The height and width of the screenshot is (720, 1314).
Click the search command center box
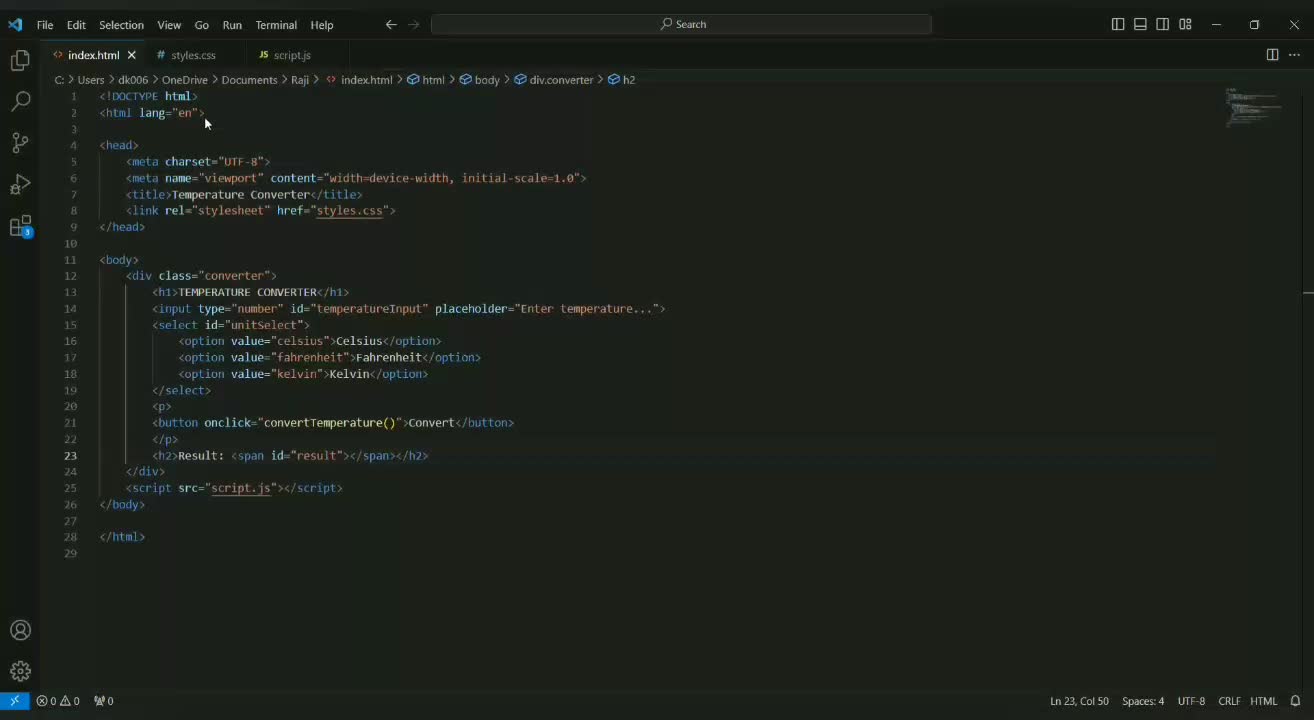tap(682, 24)
